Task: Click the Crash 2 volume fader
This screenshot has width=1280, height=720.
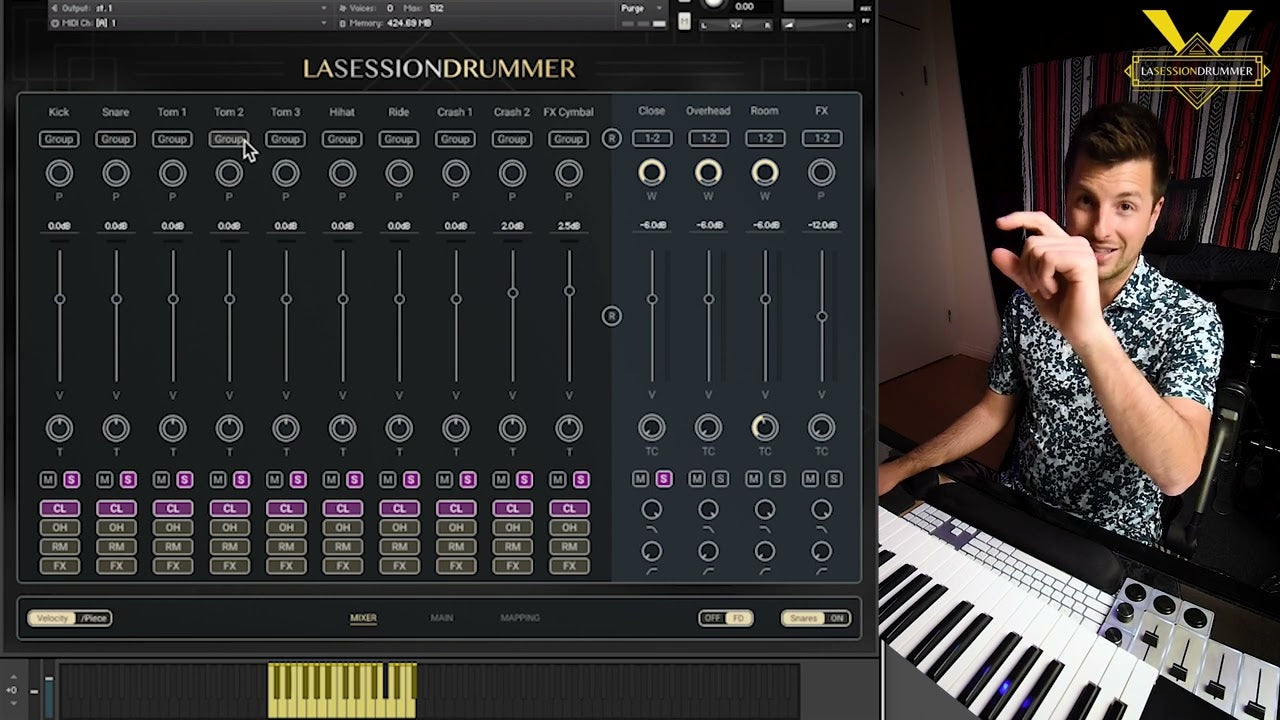Action: click(x=512, y=293)
